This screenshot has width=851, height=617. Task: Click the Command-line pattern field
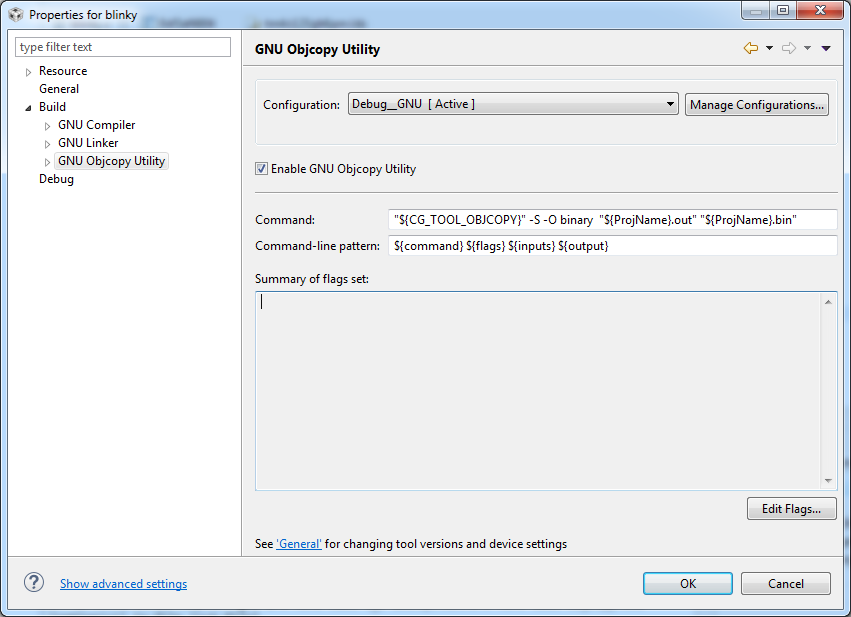coord(613,246)
